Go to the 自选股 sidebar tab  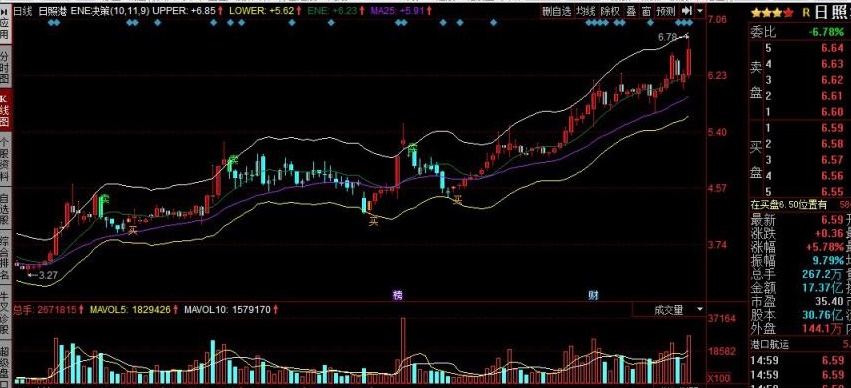tap(5, 208)
